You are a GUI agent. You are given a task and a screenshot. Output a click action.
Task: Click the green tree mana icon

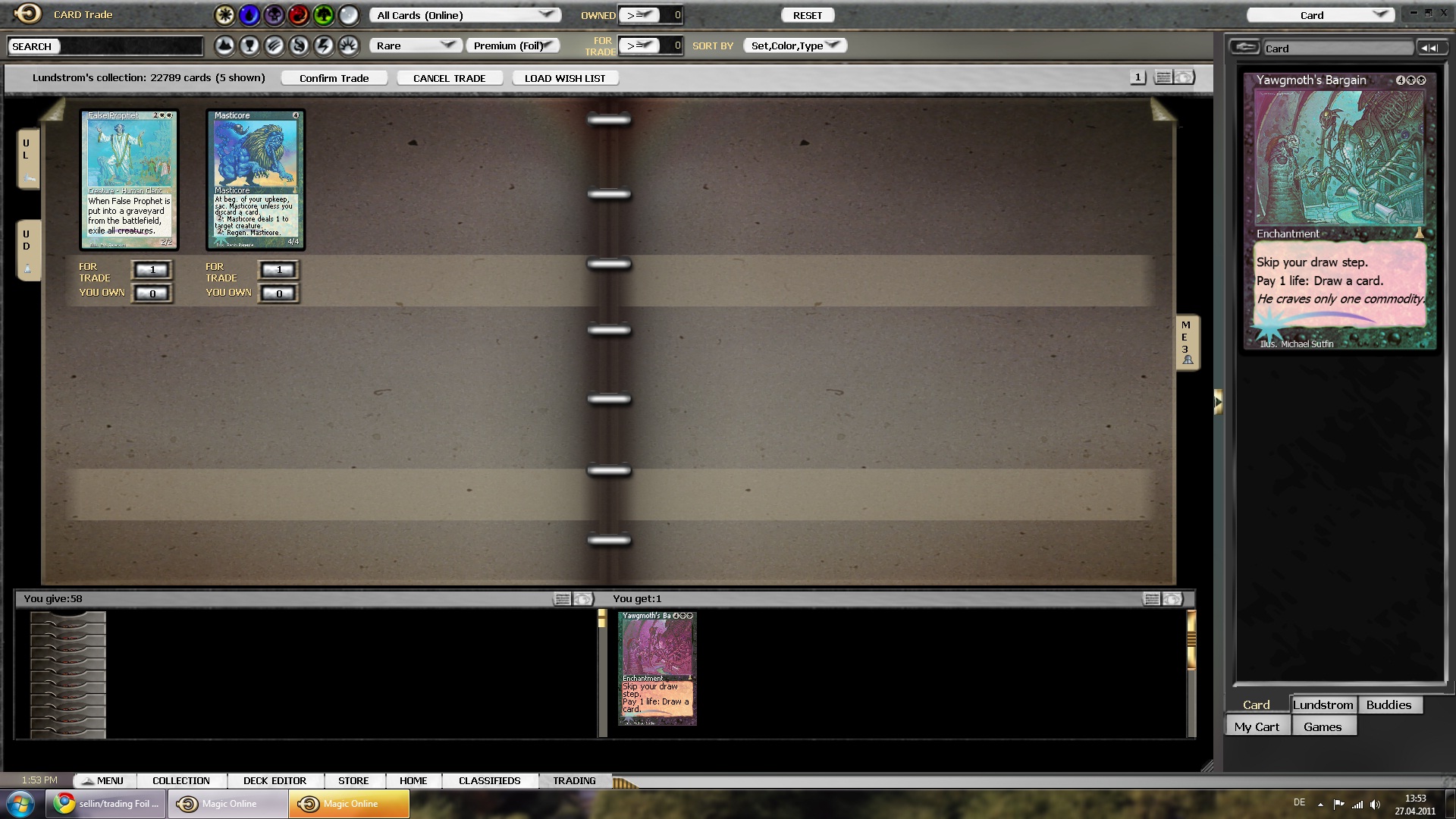coord(323,15)
